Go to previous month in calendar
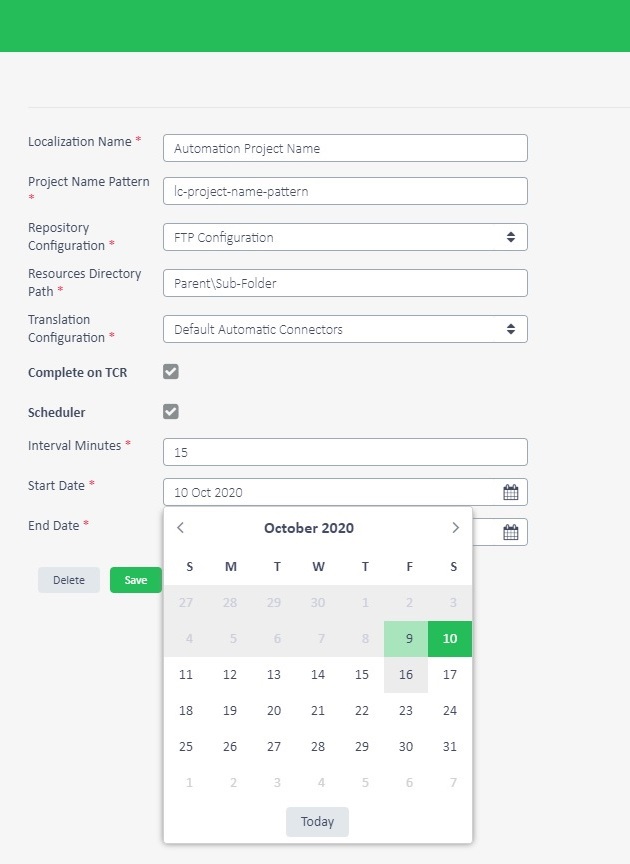Screen dimensions: 630x864 (x=180, y=528)
